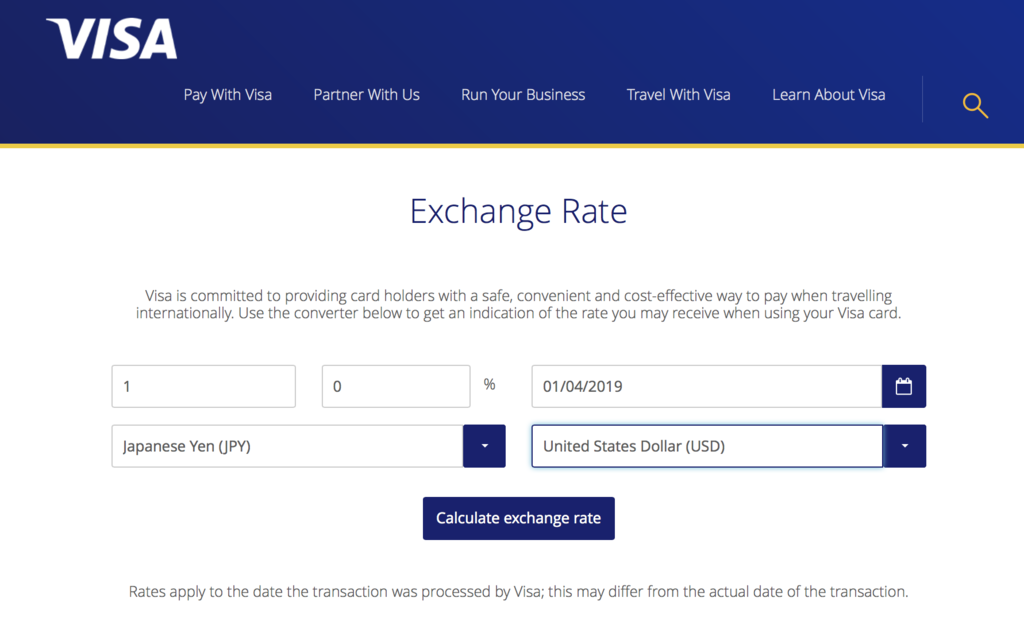Click the date field showing 01/04/2019
The height and width of the screenshot is (617, 1024).
[707, 387]
